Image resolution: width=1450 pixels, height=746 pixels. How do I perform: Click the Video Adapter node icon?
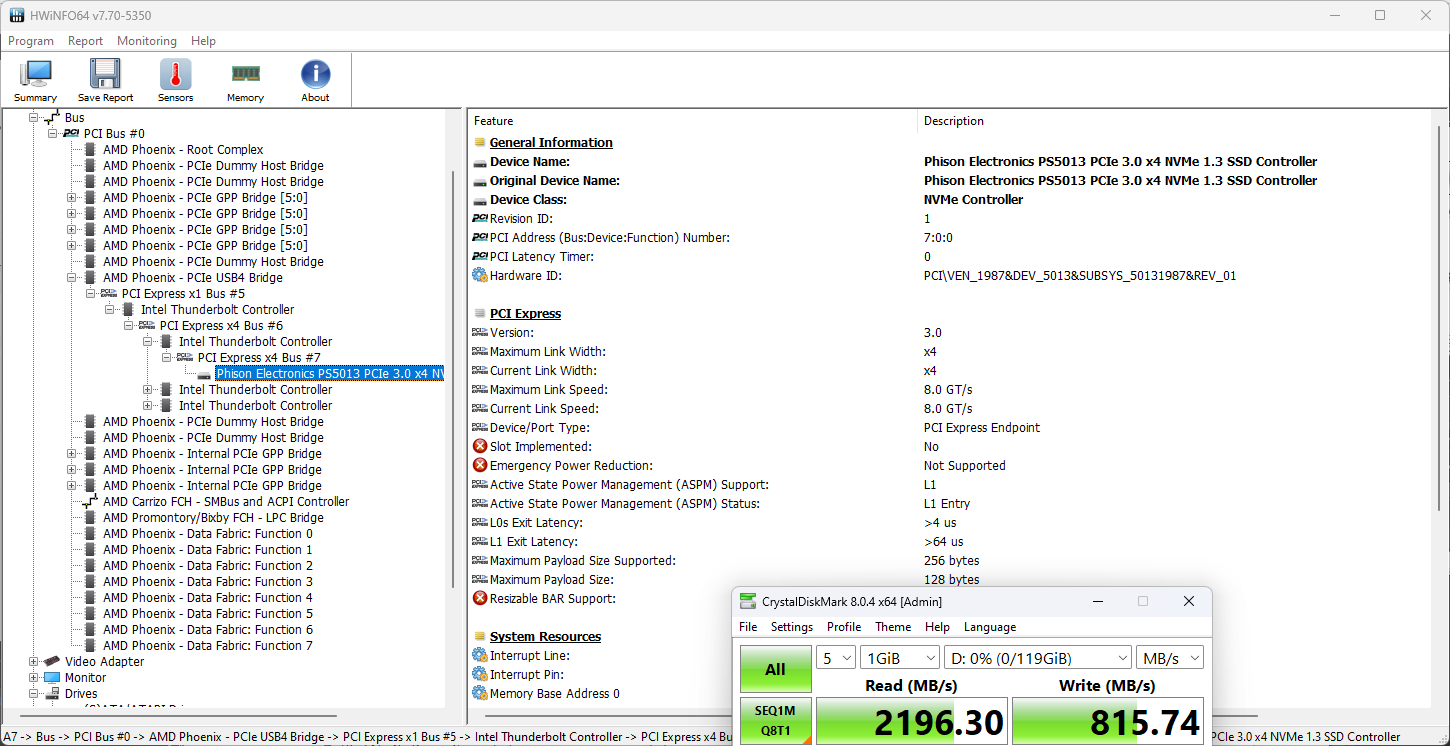coord(52,662)
